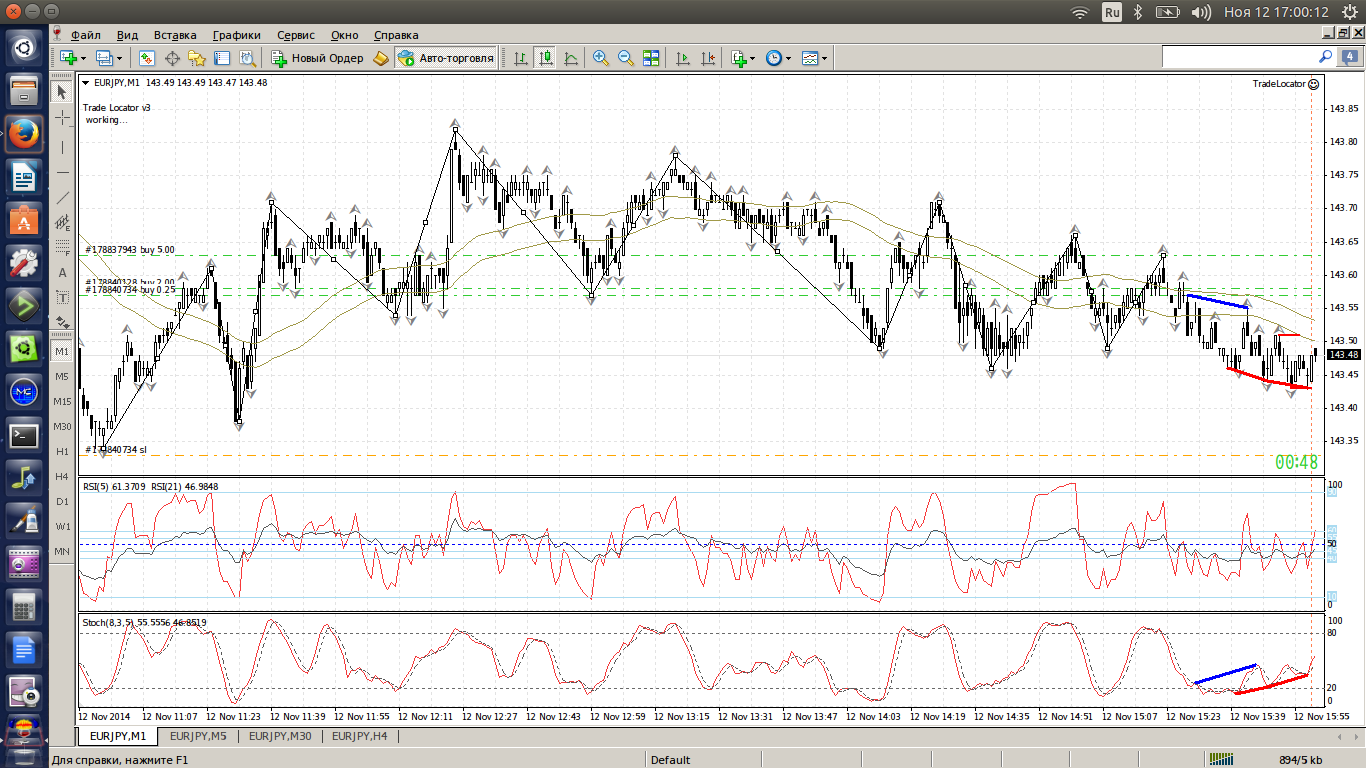Select the Fibonacci retracement tool

coord(63,246)
